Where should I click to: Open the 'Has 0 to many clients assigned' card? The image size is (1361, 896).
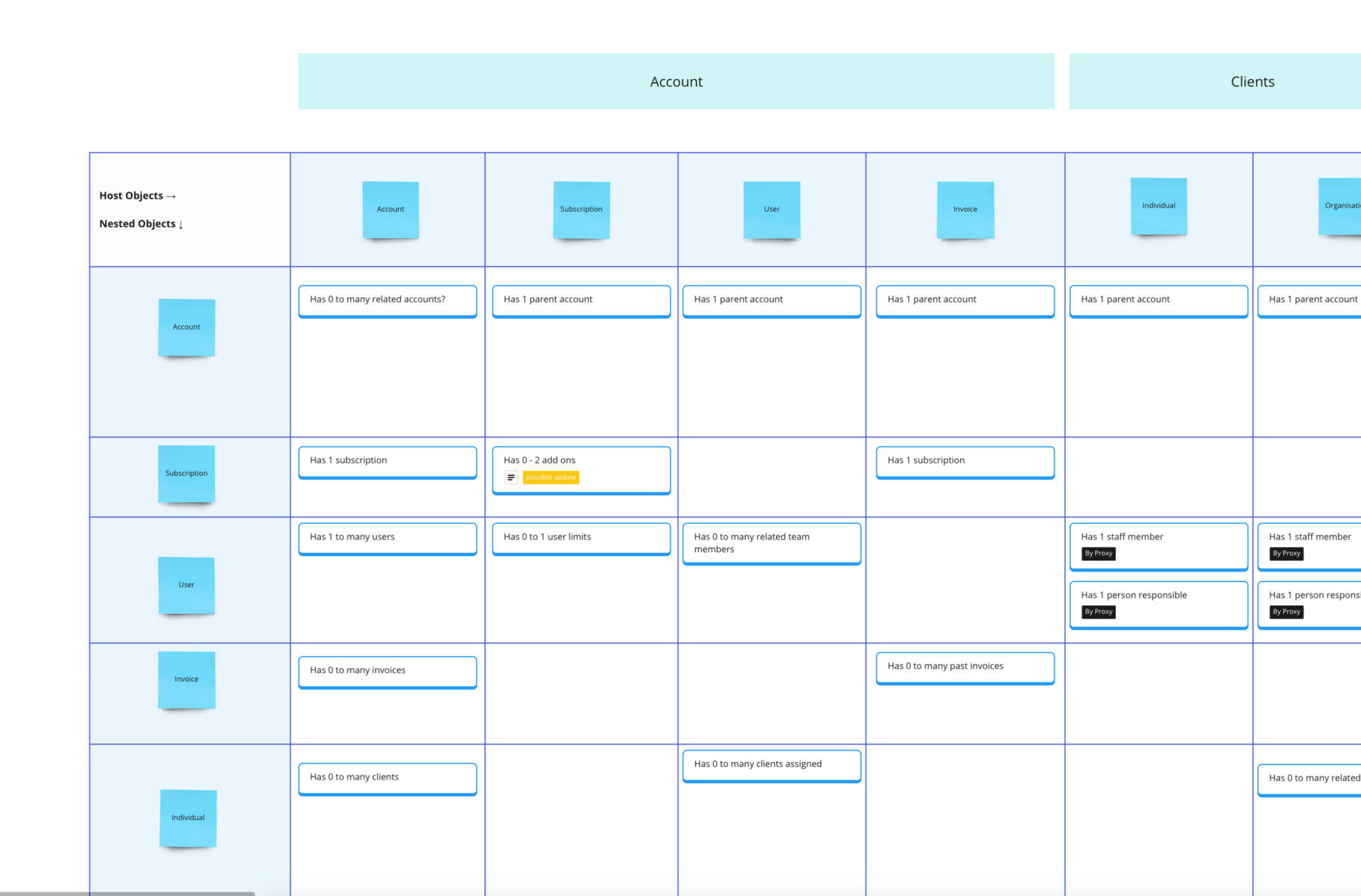coord(771,765)
